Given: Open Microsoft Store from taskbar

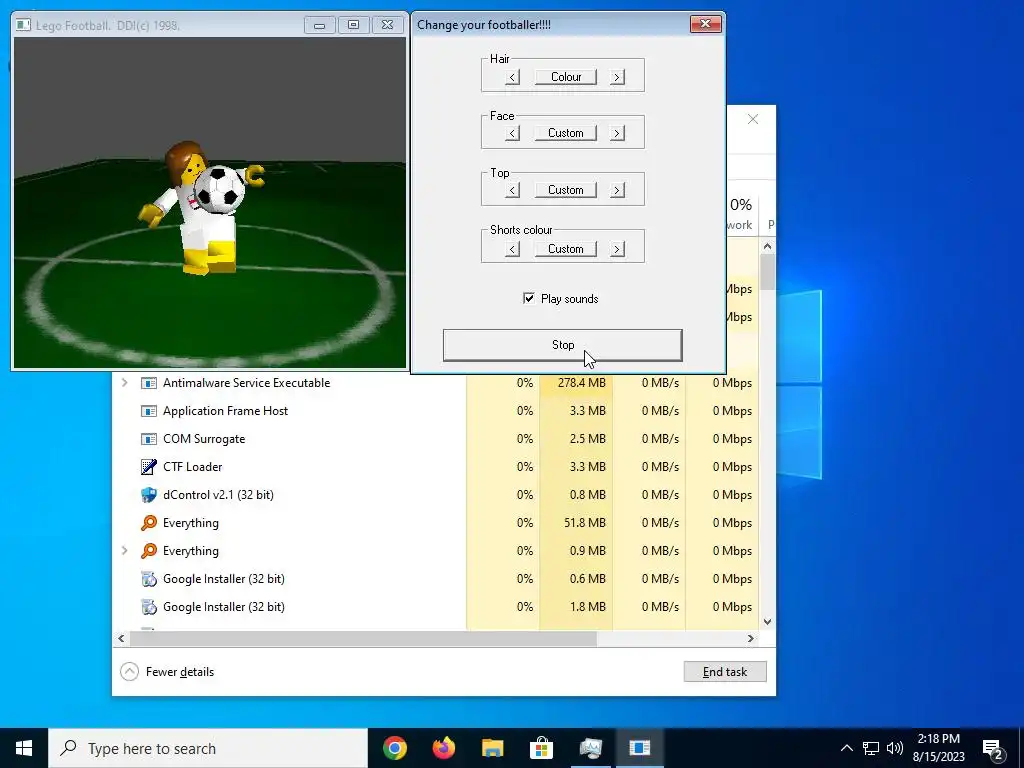Looking at the screenshot, I should (541, 748).
